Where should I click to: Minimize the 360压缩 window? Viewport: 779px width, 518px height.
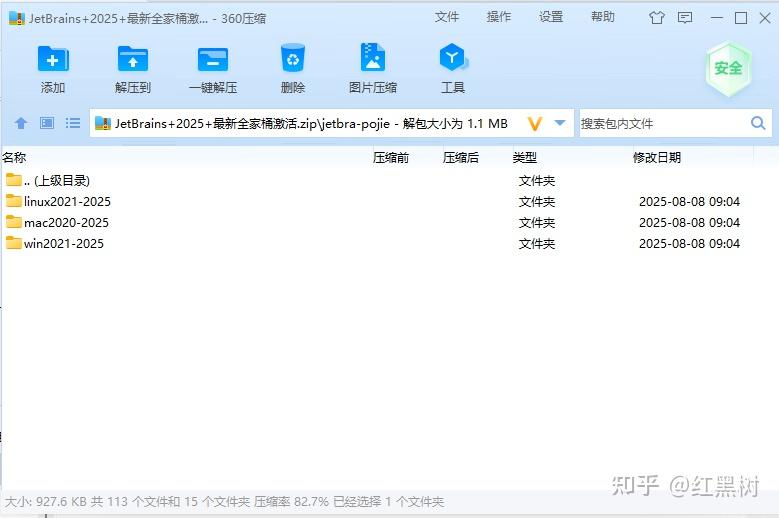point(716,18)
